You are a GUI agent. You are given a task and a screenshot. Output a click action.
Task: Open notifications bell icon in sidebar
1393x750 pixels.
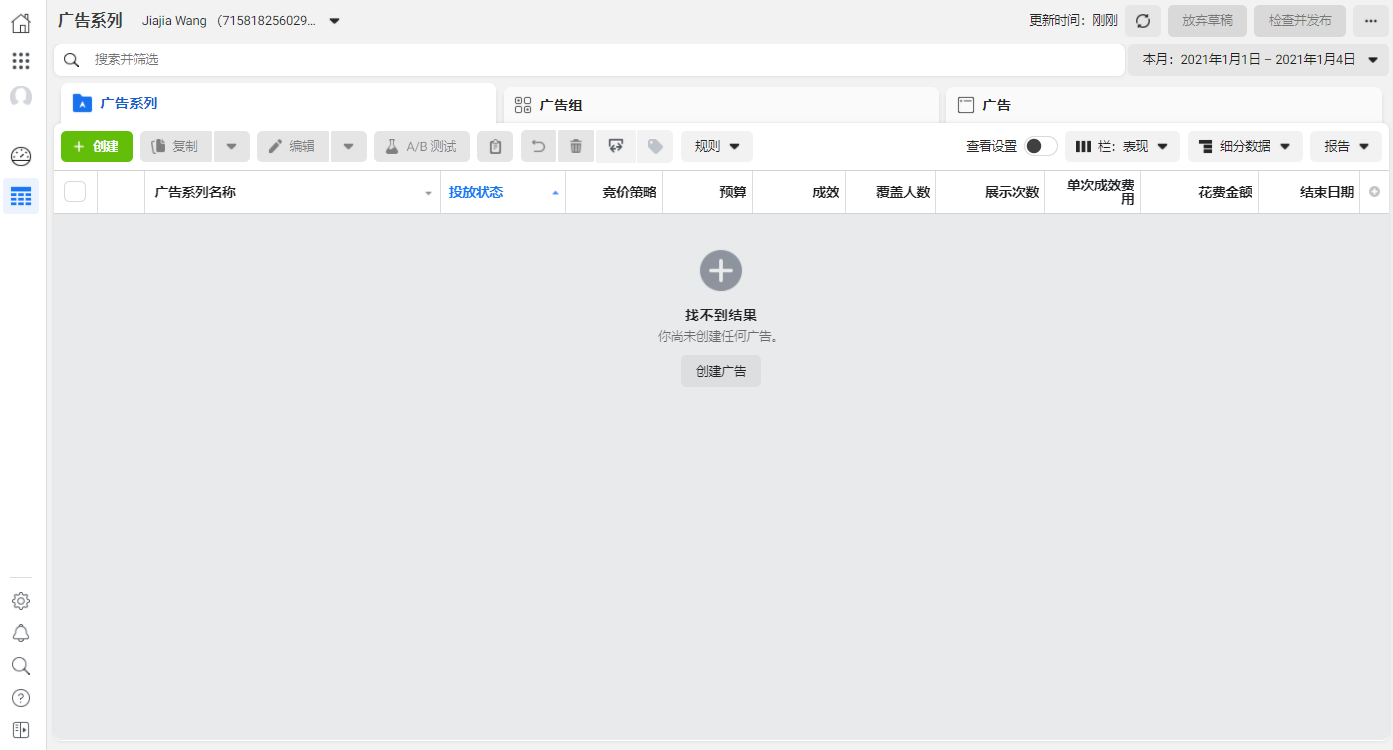click(x=21, y=633)
